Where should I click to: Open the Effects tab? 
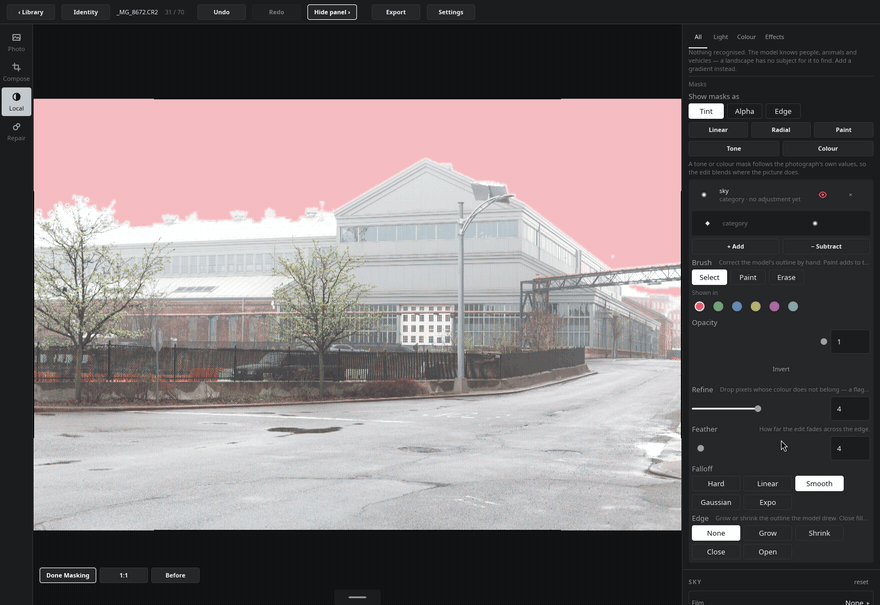tap(774, 37)
